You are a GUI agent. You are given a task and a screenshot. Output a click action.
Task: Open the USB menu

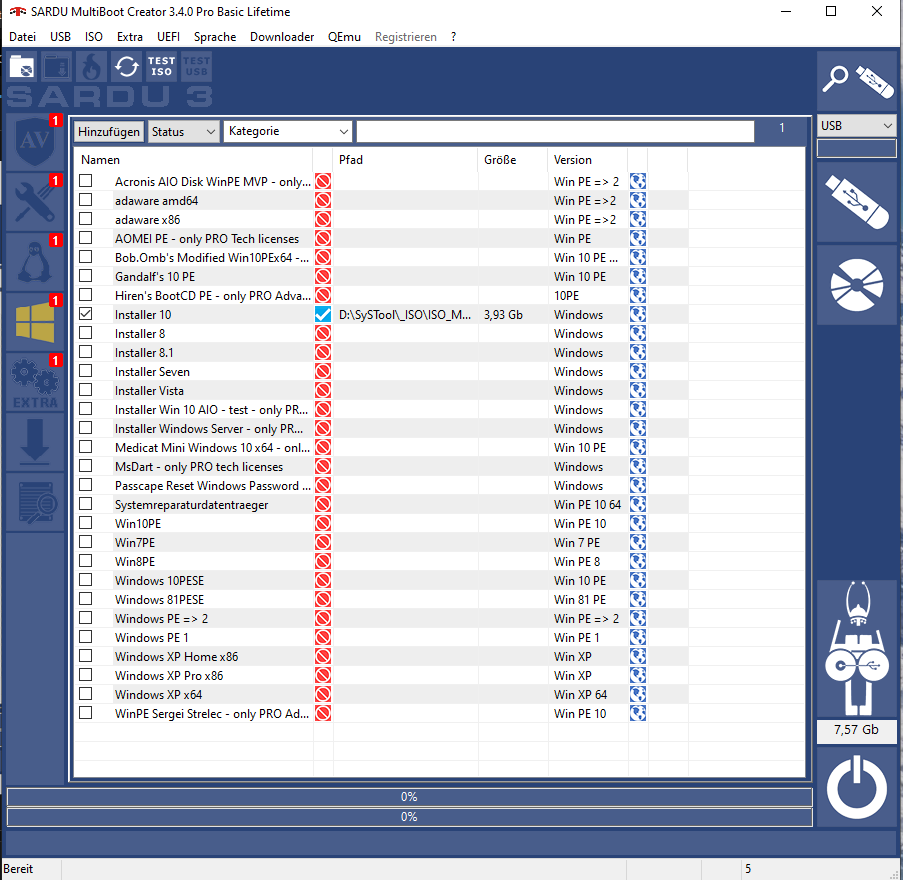(x=60, y=37)
